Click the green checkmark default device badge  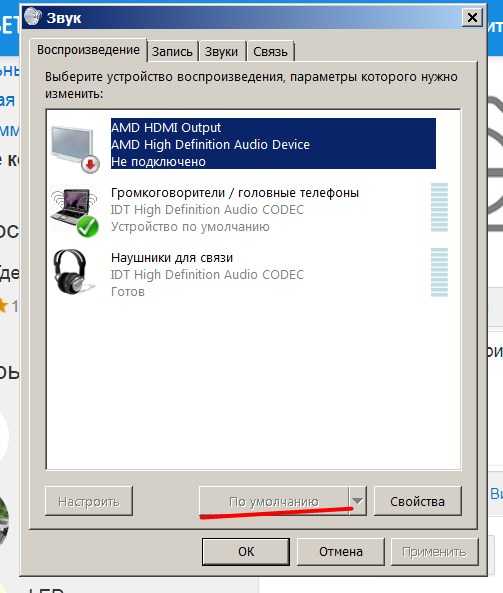(x=87, y=227)
